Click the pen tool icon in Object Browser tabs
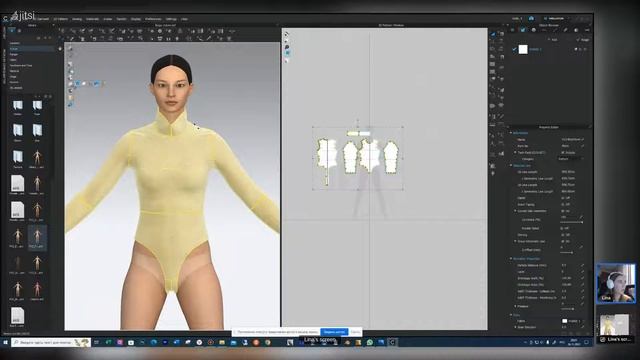This screenshot has width=640, height=360. (565, 30)
